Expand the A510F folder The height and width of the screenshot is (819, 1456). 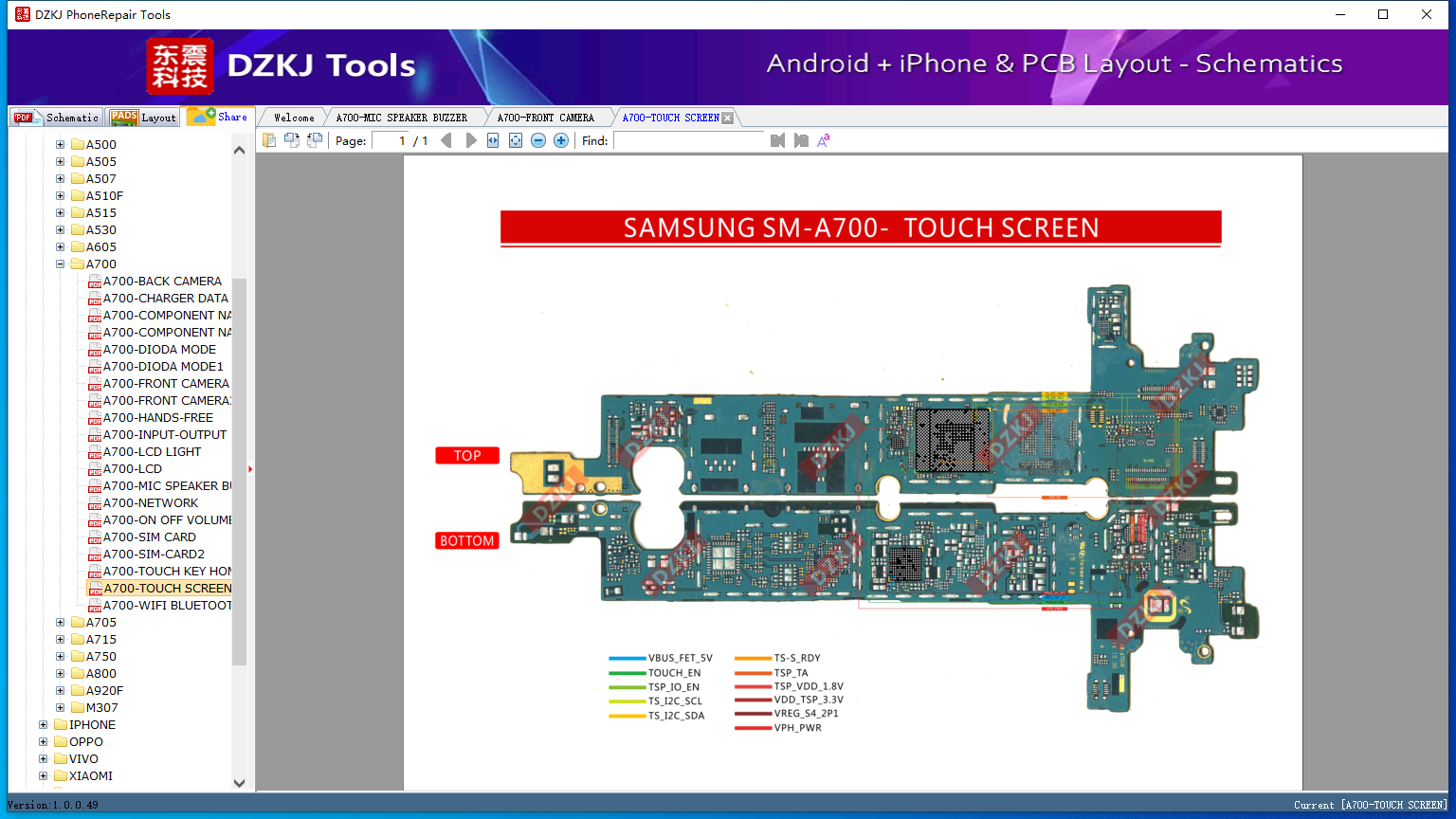(x=60, y=196)
